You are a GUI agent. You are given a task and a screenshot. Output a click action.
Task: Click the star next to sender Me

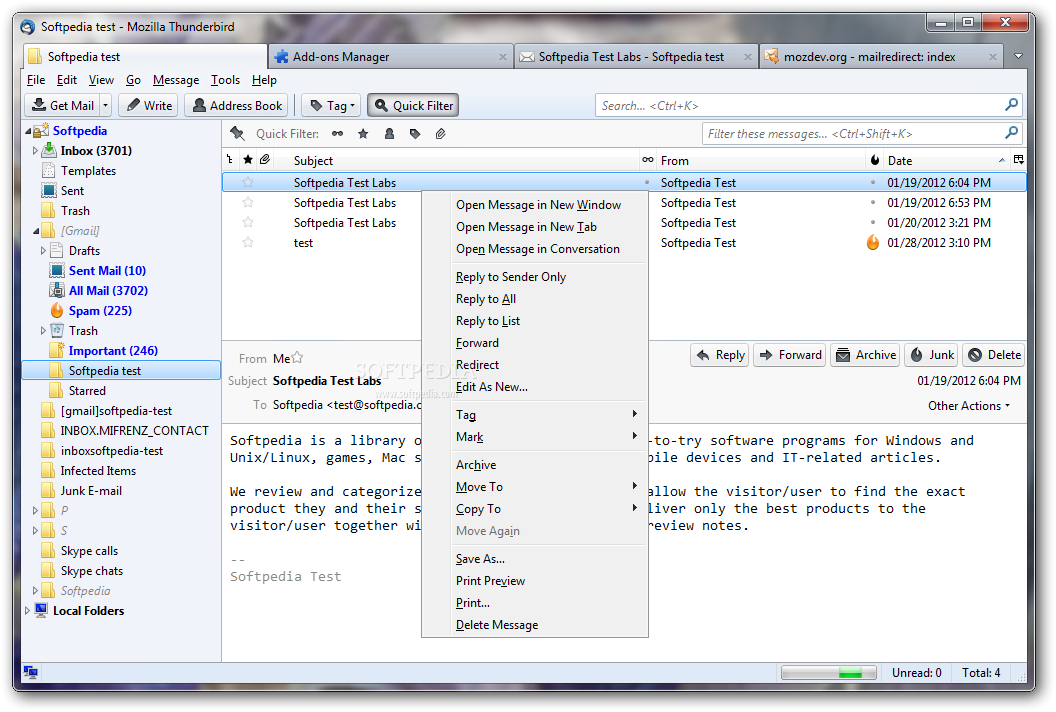(297, 358)
